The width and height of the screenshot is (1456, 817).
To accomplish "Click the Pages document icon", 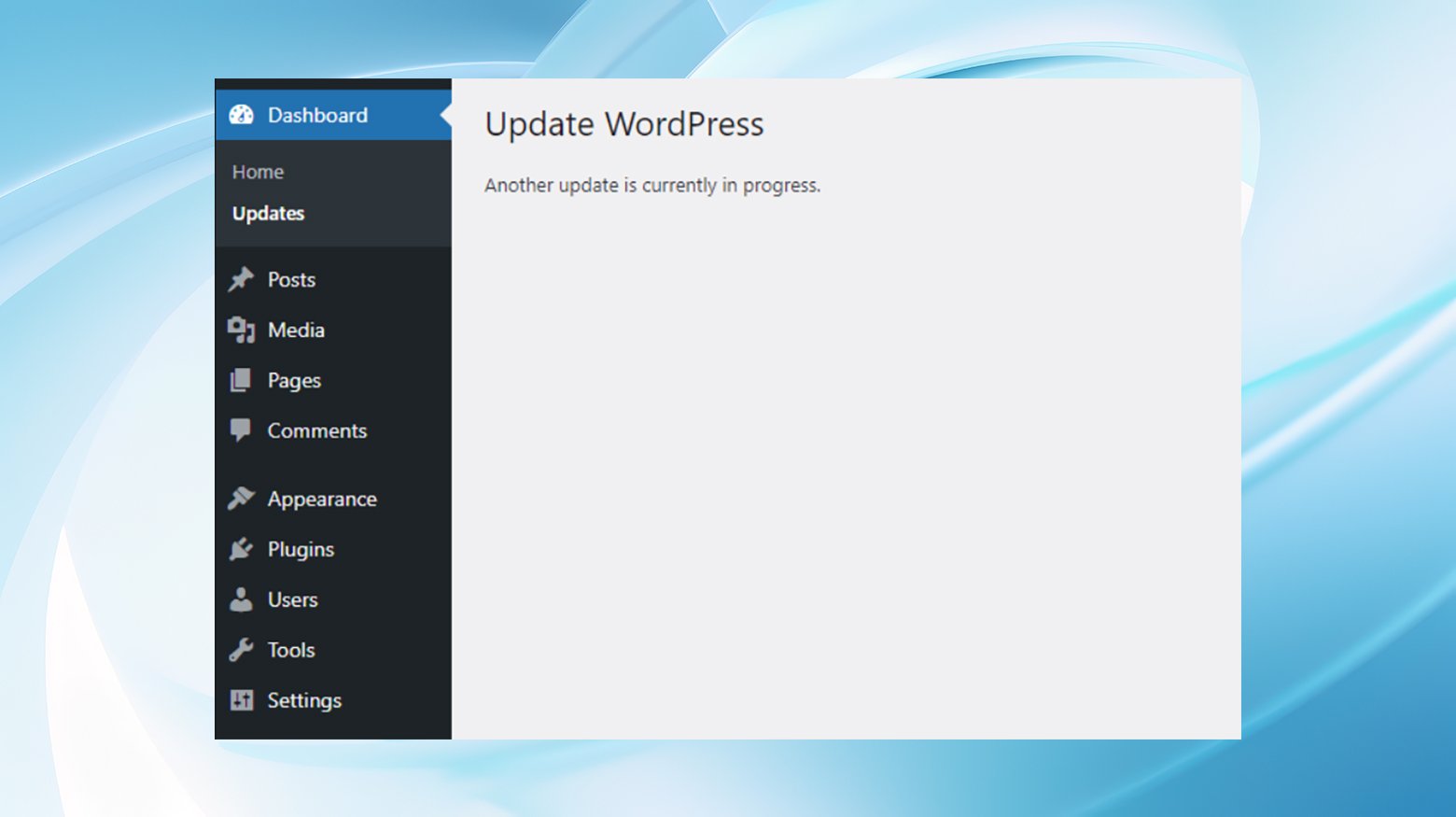I will (x=241, y=380).
